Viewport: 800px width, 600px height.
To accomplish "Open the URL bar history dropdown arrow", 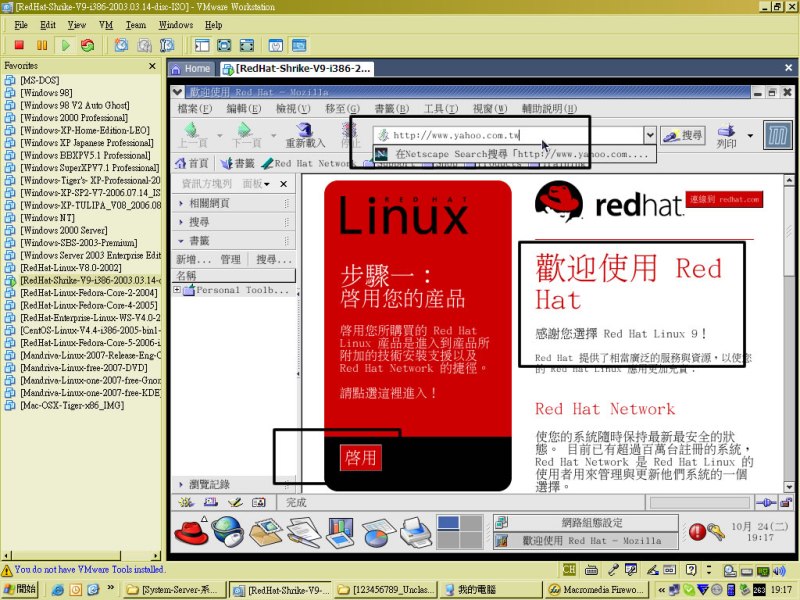I will 650,135.
